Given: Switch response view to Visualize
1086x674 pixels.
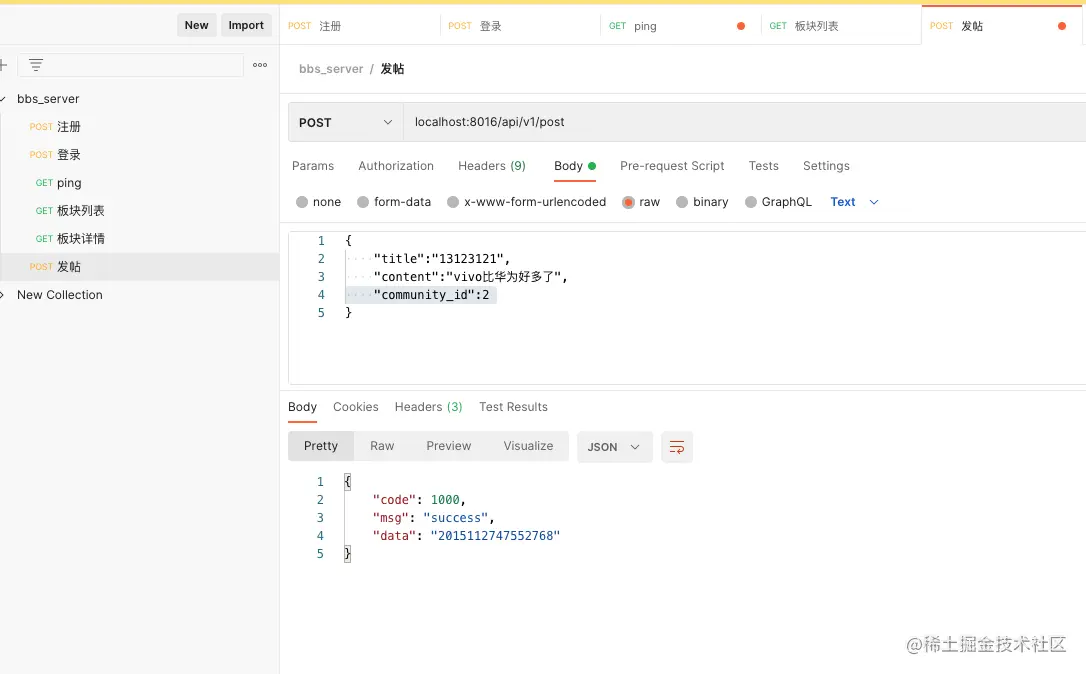Looking at the screenshot, I should tap(528, 446).
